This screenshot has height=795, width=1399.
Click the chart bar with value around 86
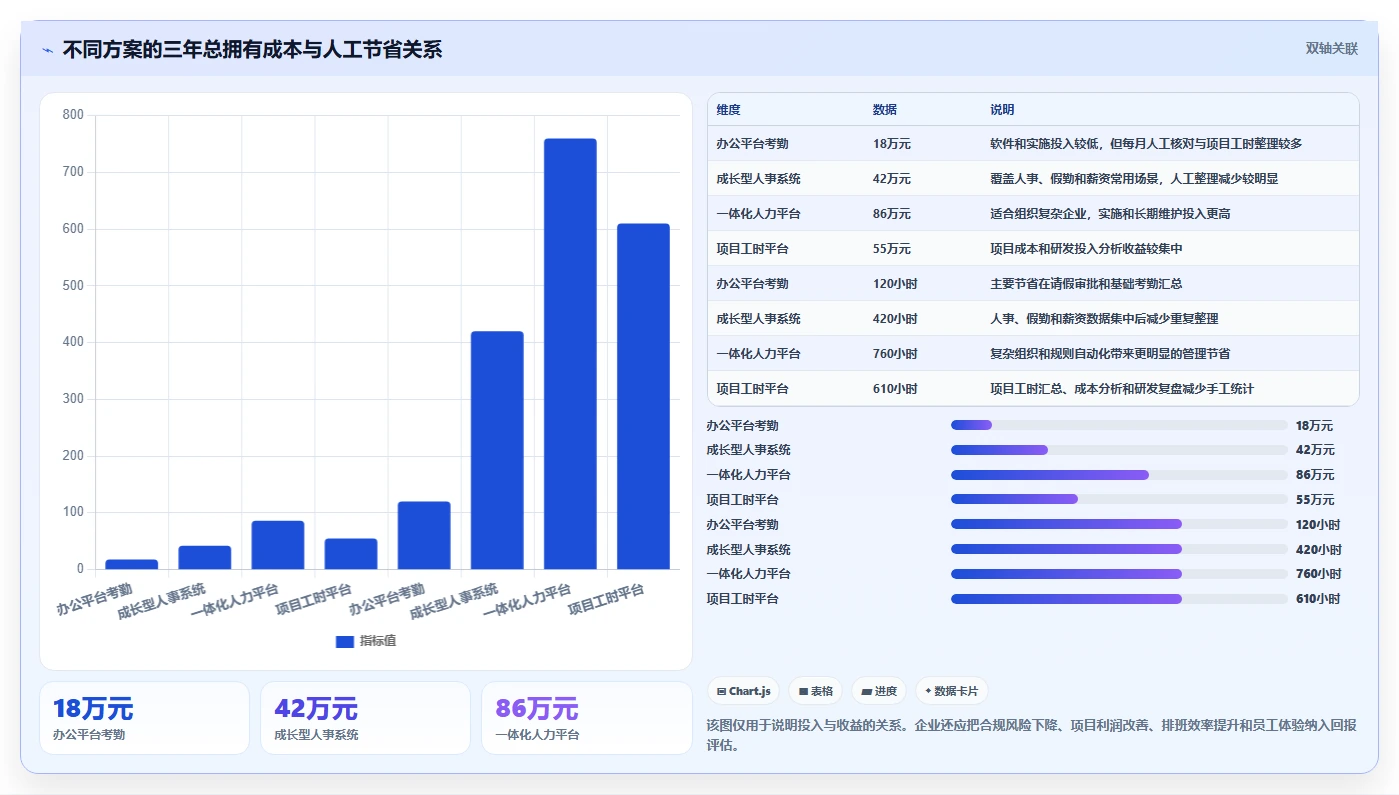click(x=278, y=545)
